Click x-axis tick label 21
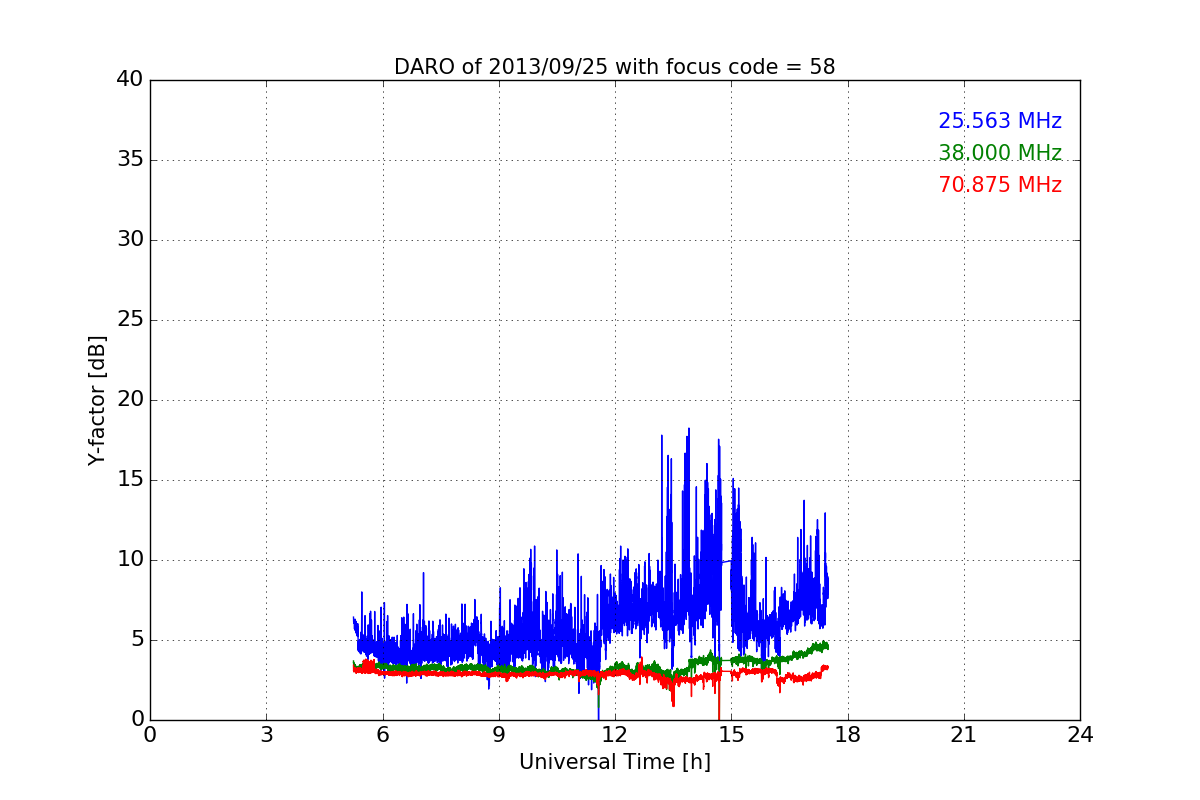1200x800 pixels. pyautogui.click(x=964, y=735)
